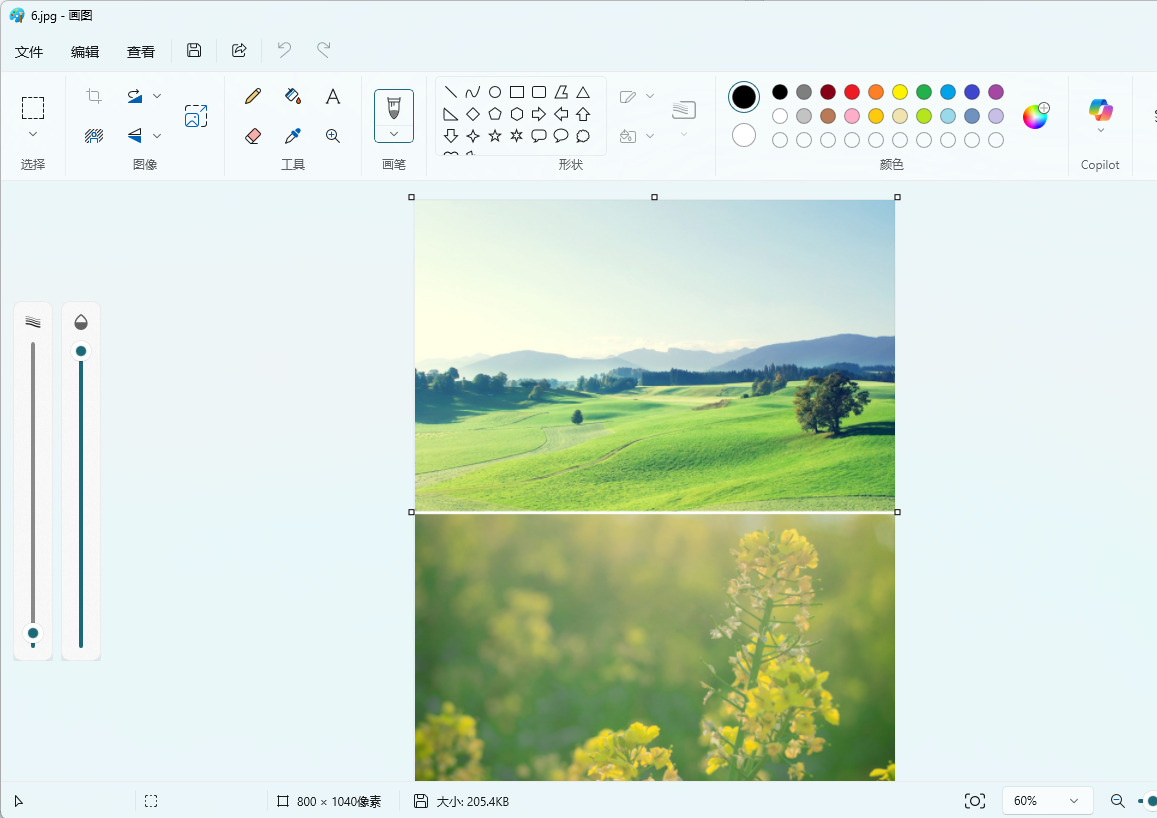Select the Eraser tool

pyautogui.click(x=253, y=136)
